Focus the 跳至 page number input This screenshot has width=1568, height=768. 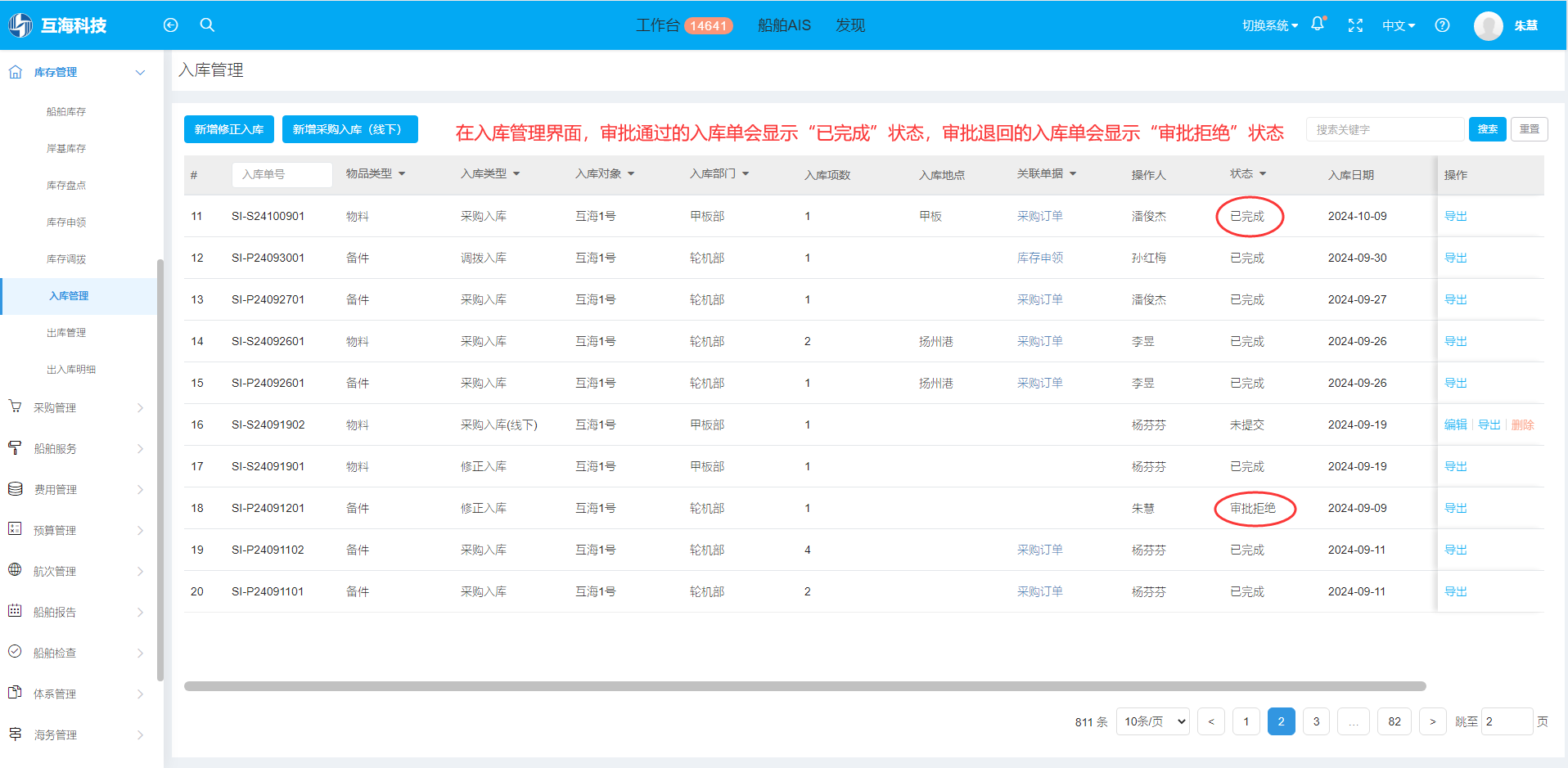point(1507,721)
